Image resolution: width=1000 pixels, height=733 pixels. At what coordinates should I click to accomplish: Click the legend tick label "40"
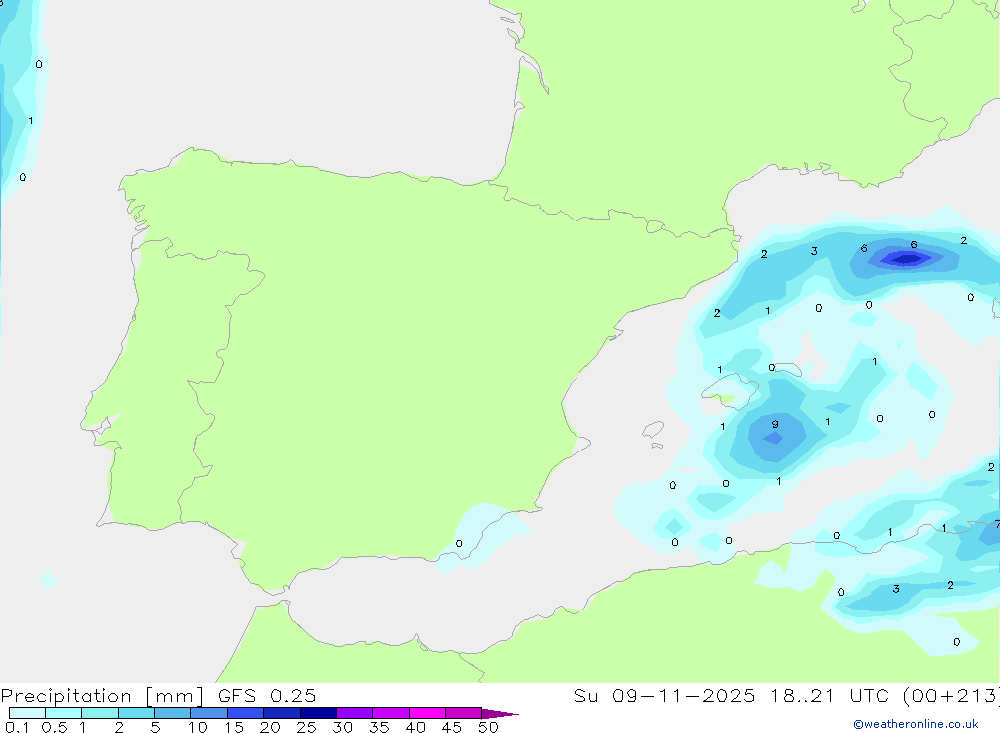[x=415, y=727]
